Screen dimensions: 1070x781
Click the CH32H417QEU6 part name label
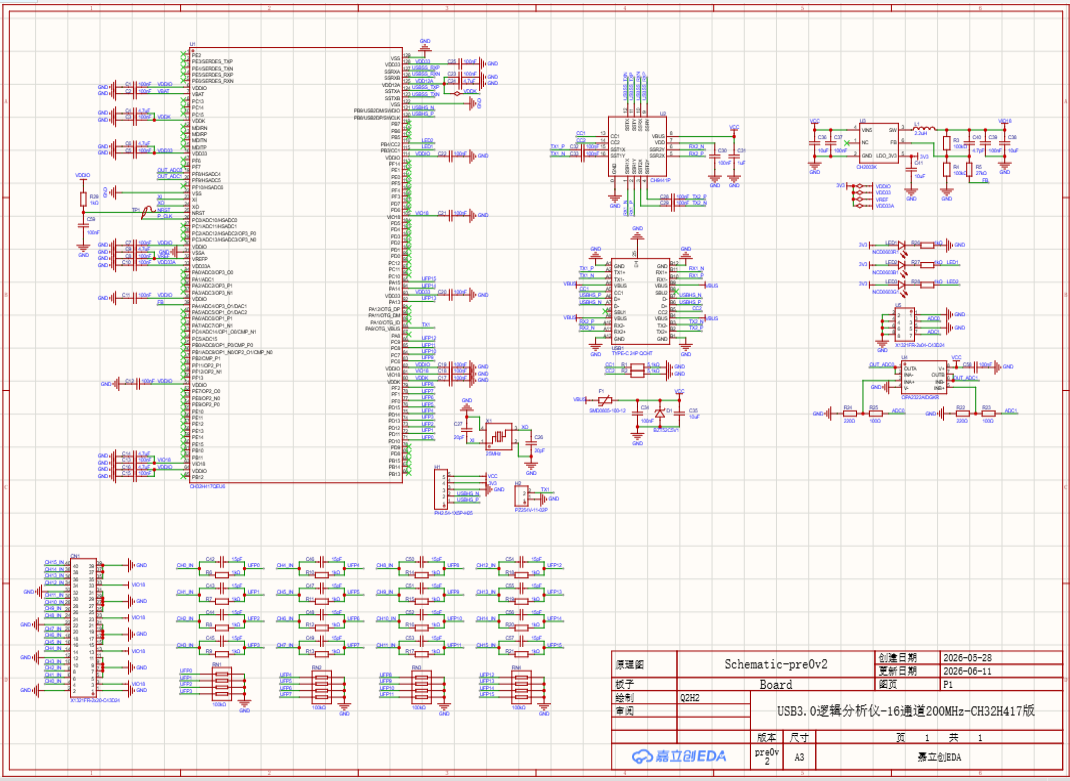point(207,487)
